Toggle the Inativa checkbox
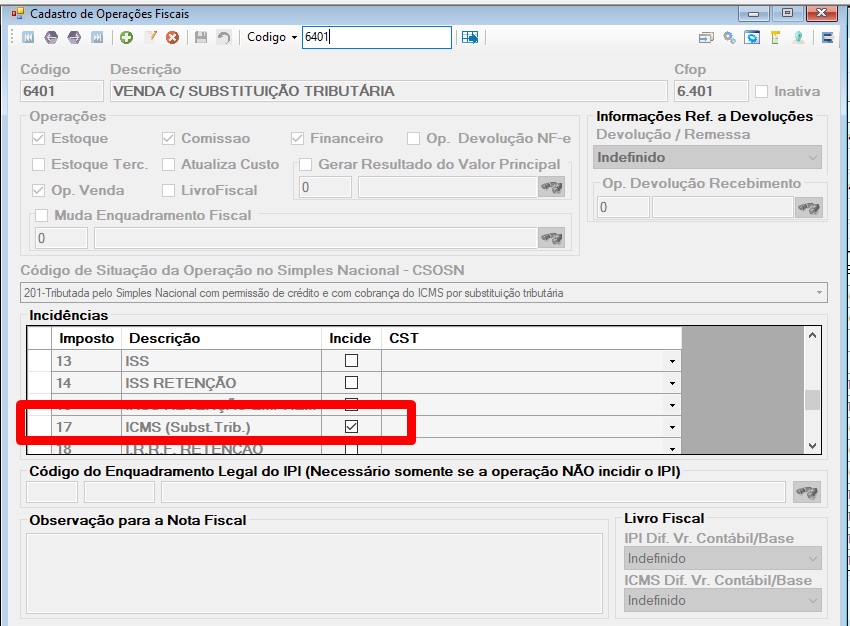 click(762, 92)
